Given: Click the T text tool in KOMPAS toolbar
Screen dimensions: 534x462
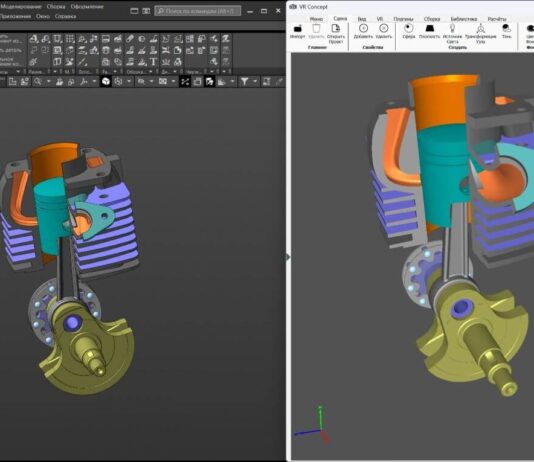Looking at the screenshot, I should click(x=153, y=62).
